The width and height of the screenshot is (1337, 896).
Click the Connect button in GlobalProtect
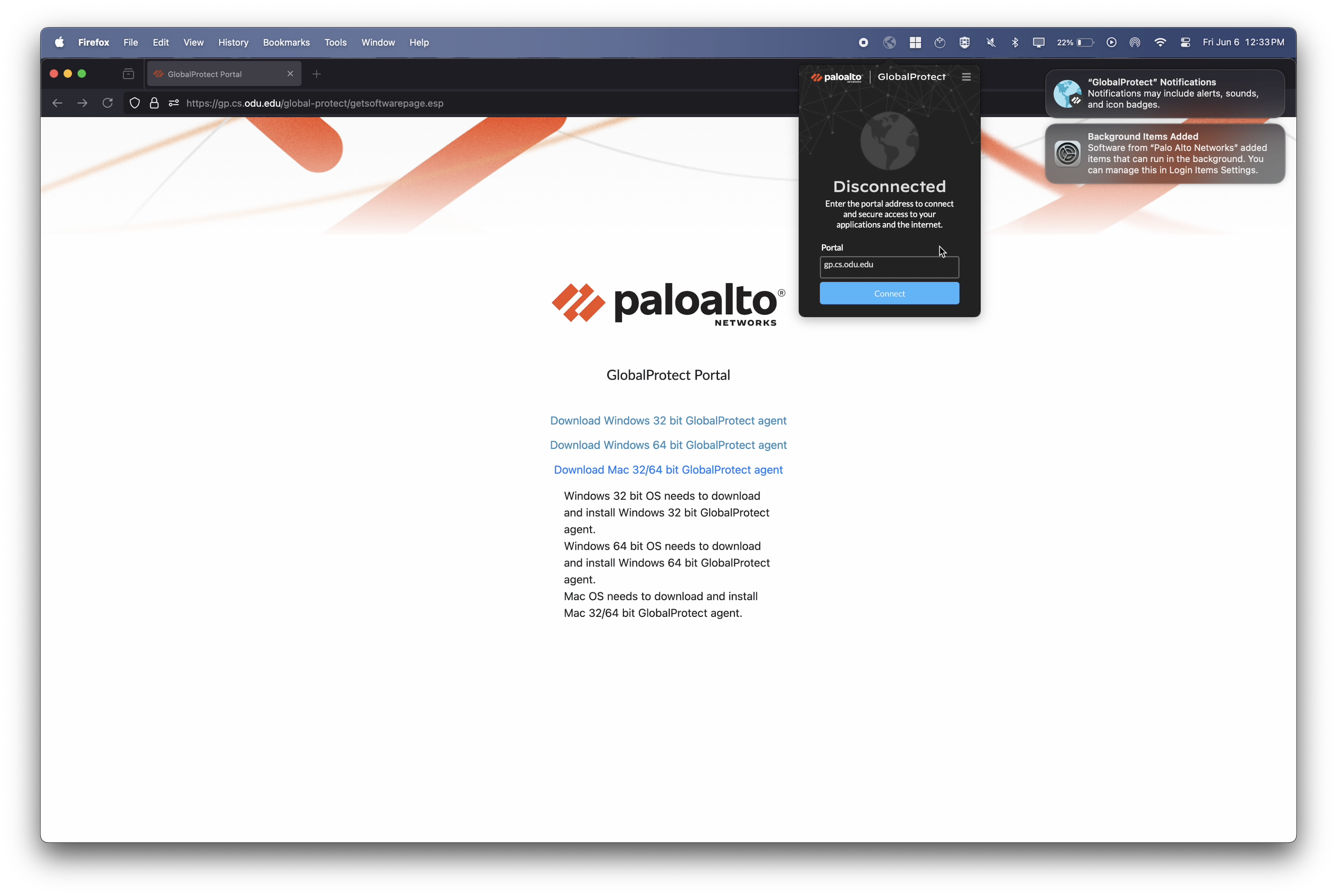click(x=889, y=293)
